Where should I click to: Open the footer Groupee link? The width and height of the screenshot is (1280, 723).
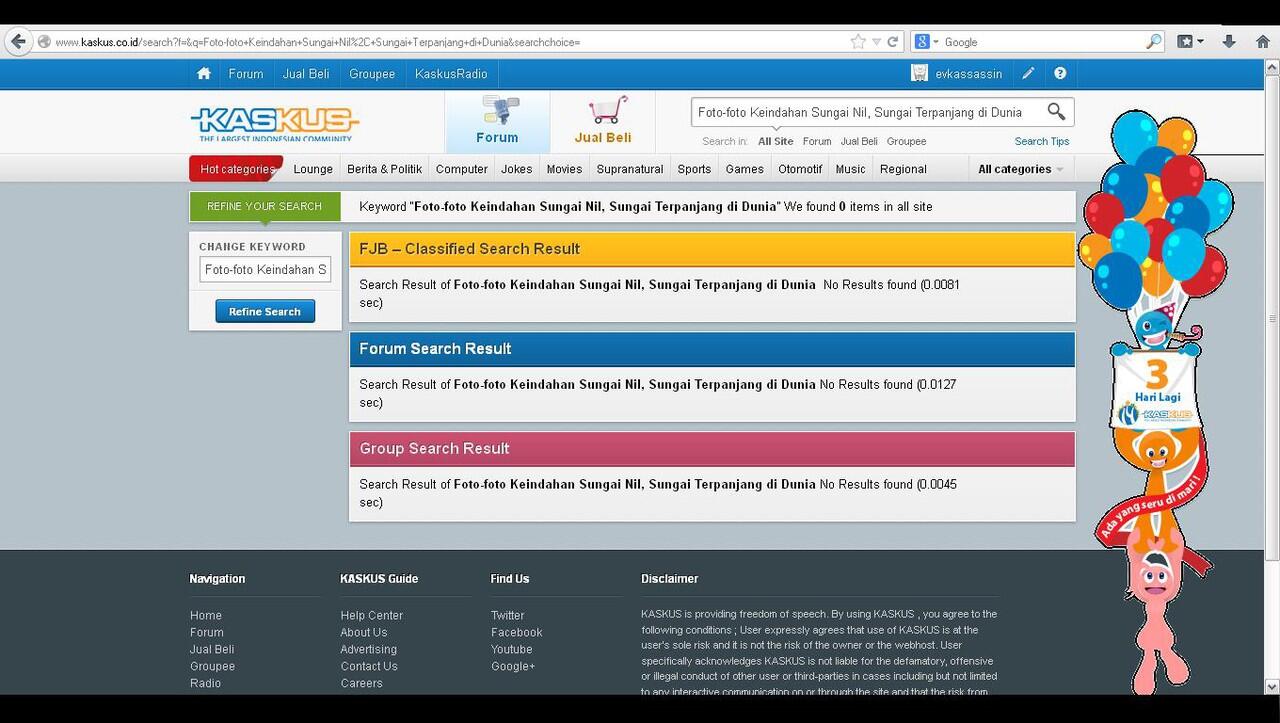point(213,667)
